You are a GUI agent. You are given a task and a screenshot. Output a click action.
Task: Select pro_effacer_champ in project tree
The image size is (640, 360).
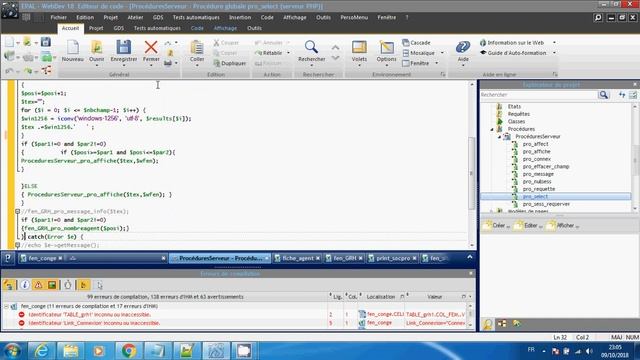tap(546, 167)
